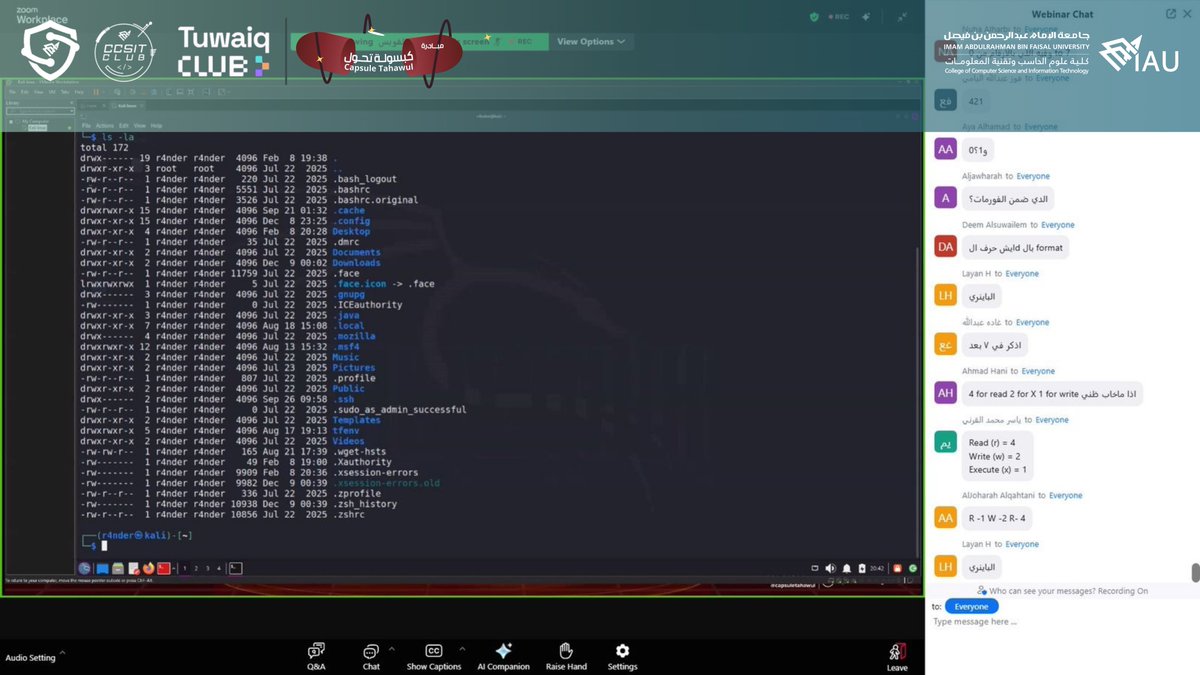Open the Q&A panel in Zoom
This screenshot has height=675, width=1200.
click(x=316, y=657)
